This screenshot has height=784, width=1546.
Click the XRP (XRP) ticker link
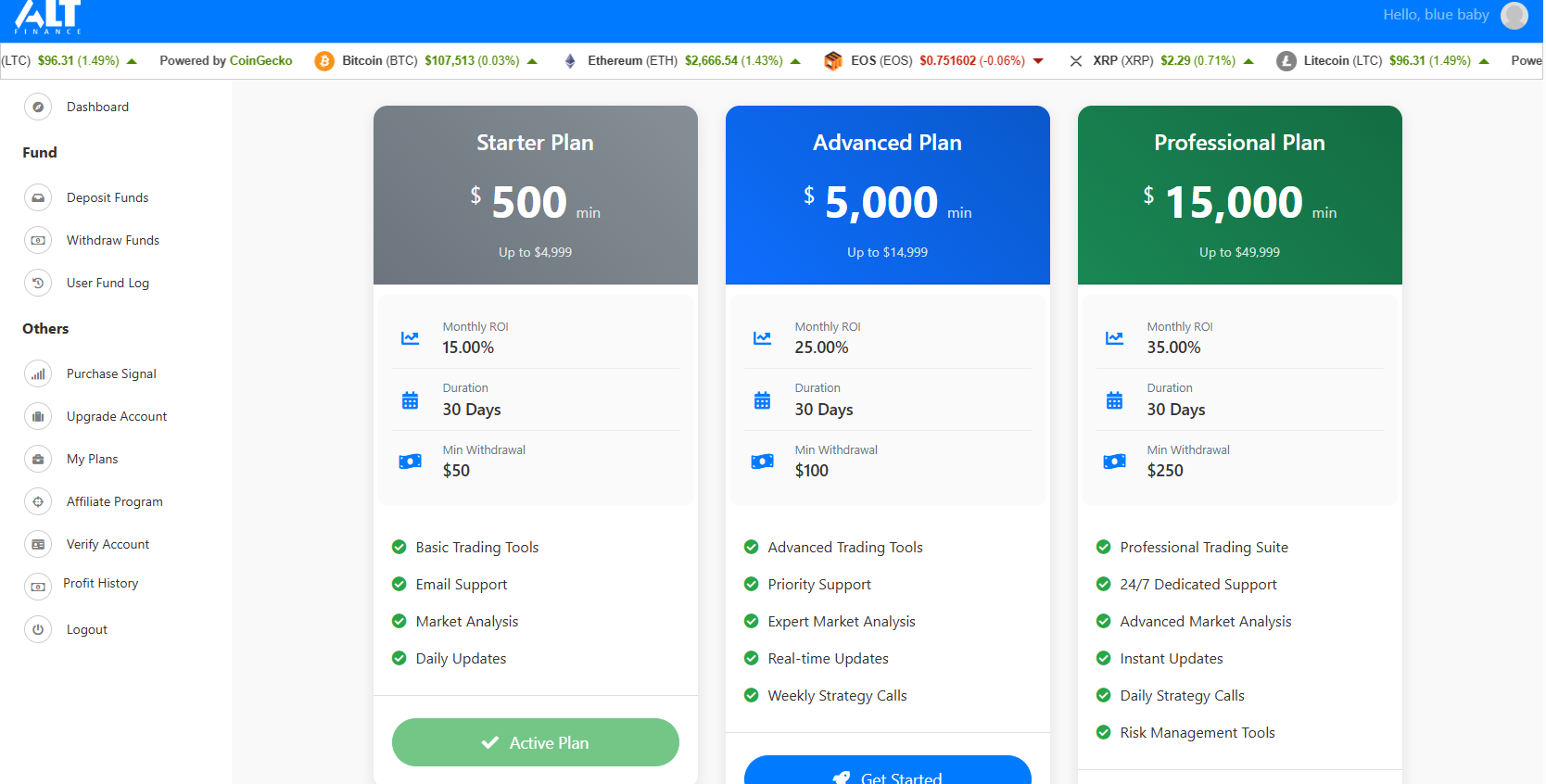1123,61
